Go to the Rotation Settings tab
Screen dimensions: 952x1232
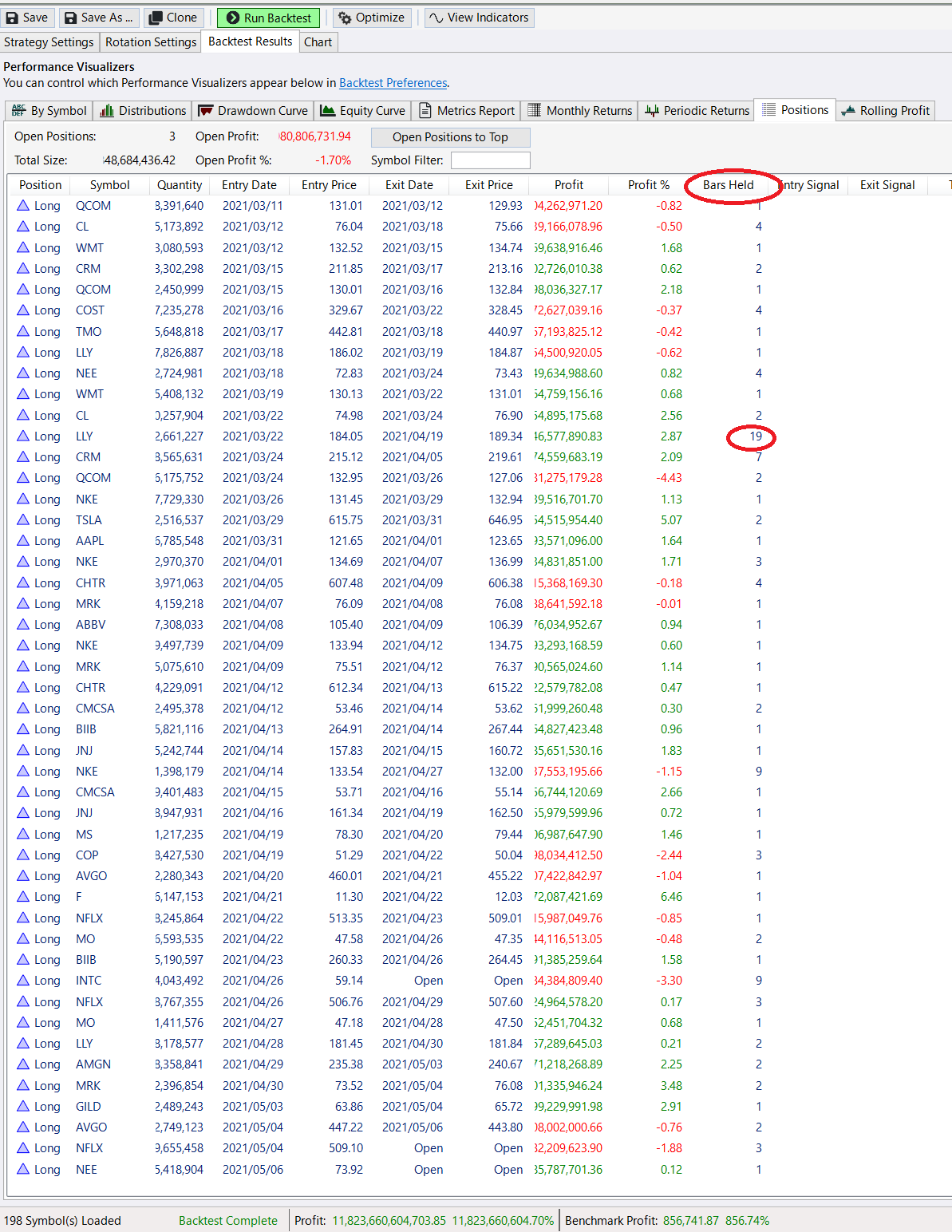[150, 41]
